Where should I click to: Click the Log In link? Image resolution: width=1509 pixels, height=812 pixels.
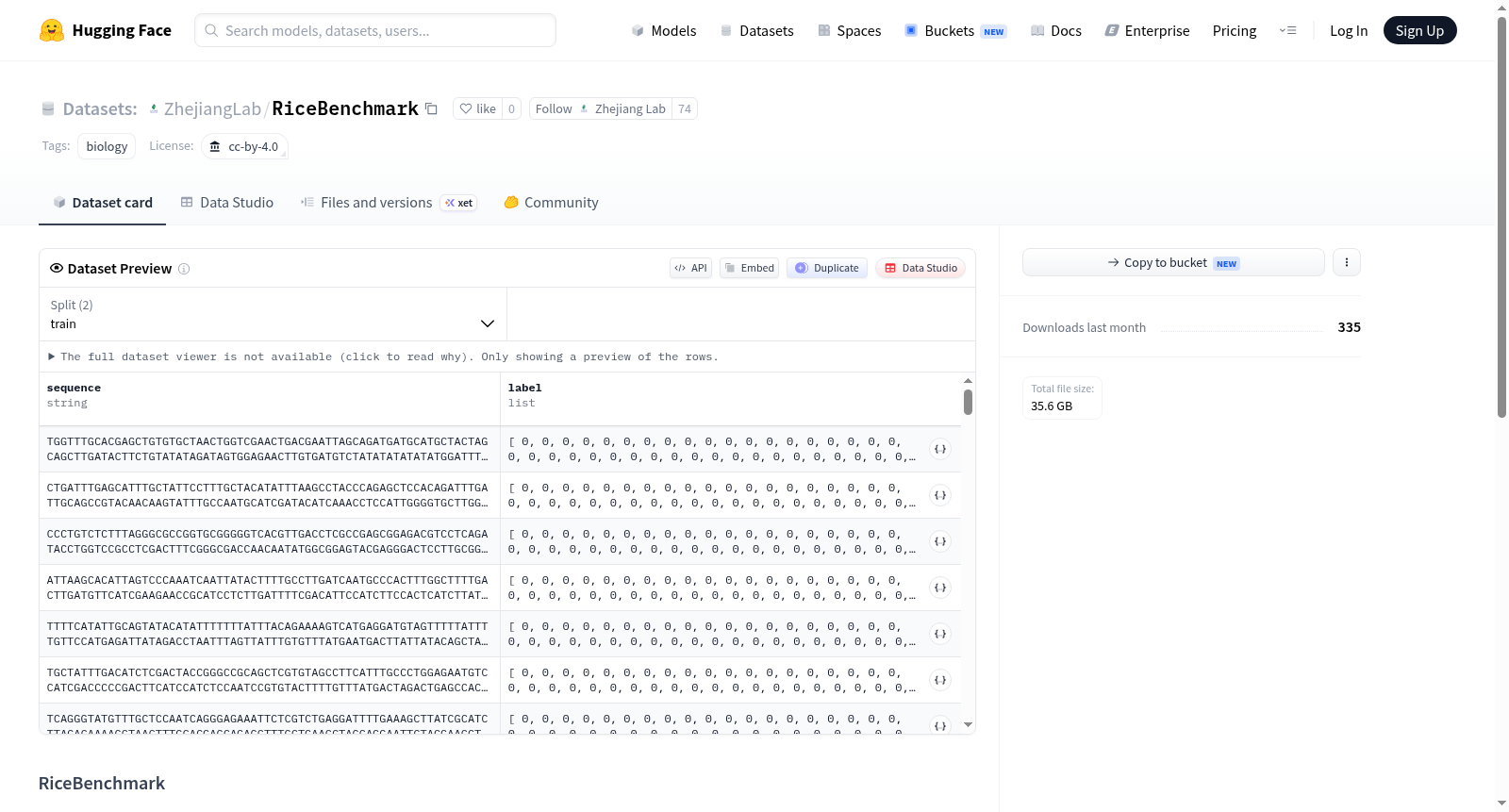pyautogui.click(x=1349, y=31)
